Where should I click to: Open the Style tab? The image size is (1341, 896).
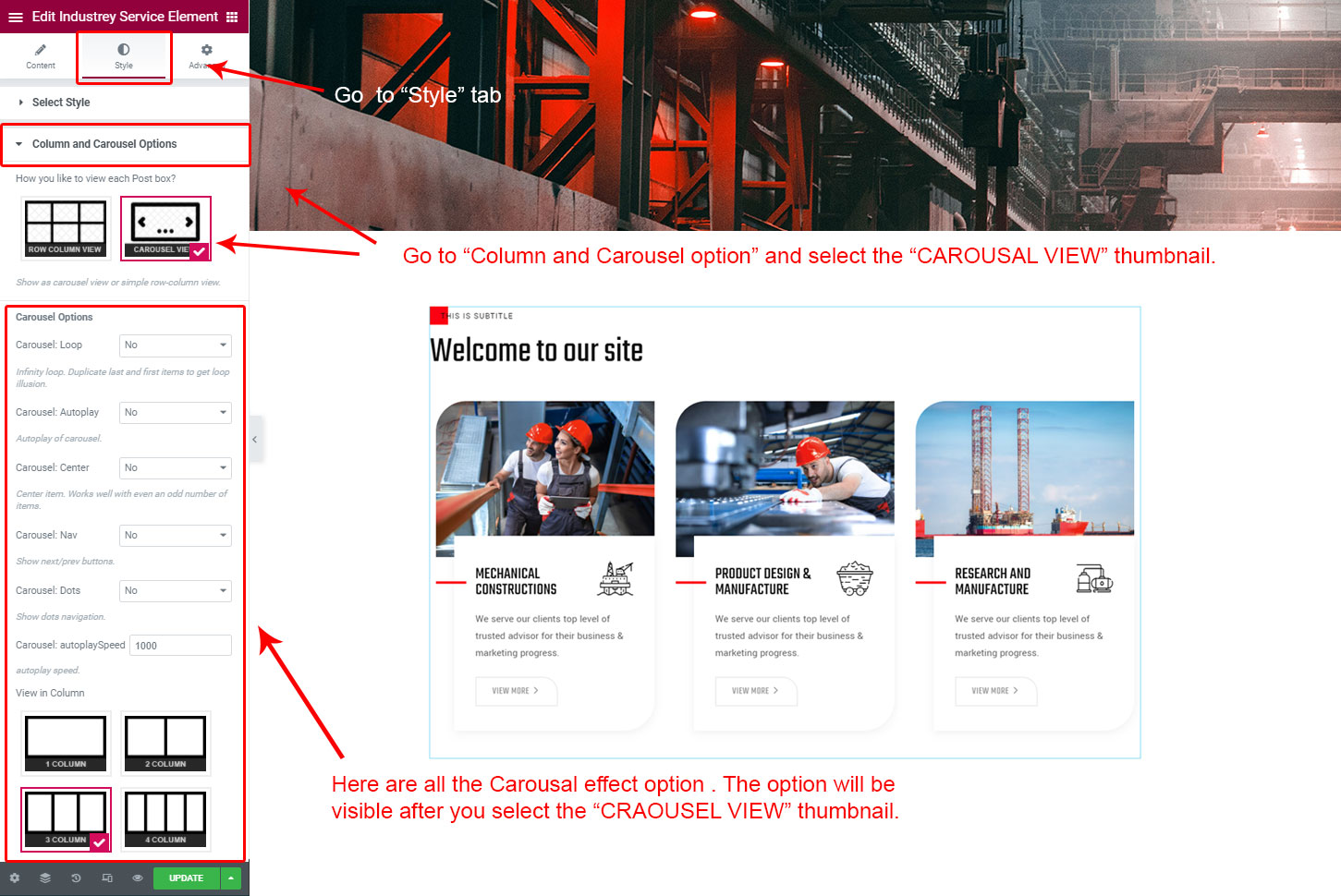click(x=124, y=56)
